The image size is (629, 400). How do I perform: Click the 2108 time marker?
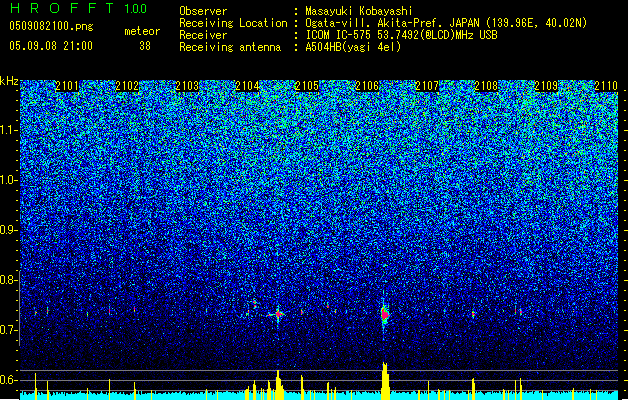[x=487, y=86]
